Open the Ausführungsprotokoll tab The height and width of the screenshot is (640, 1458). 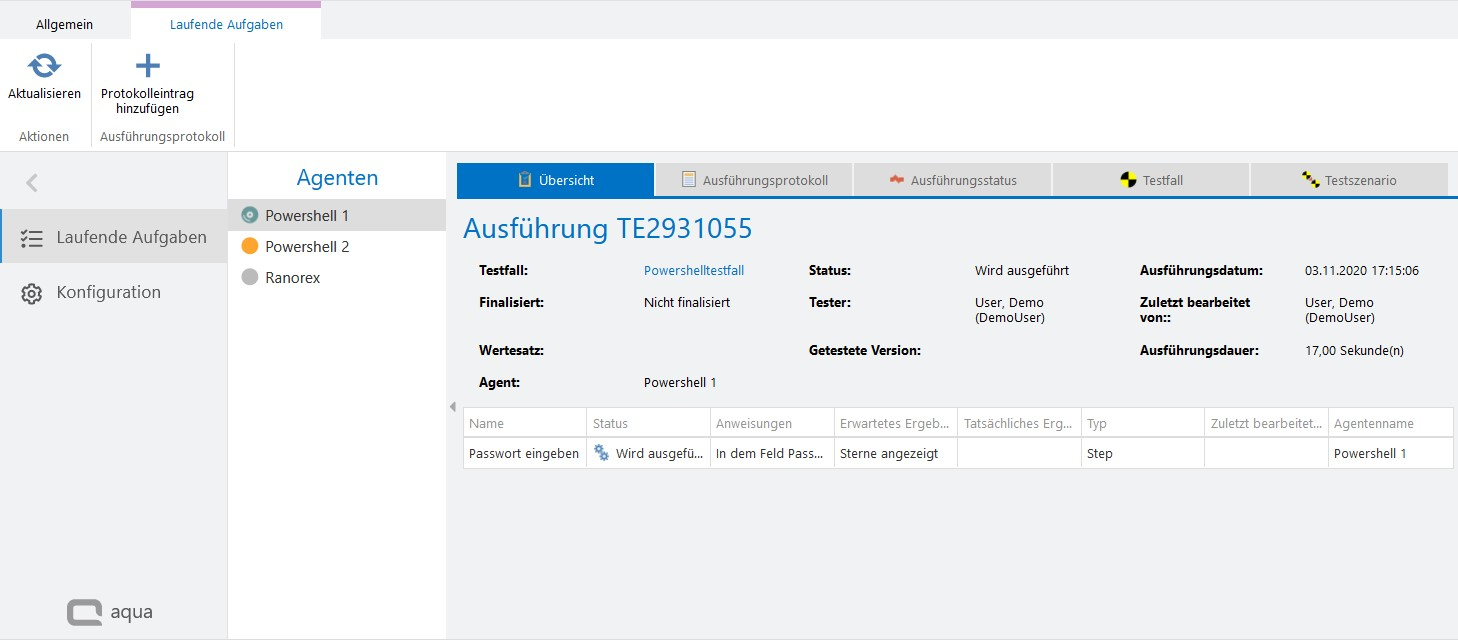pyautogui.click(x=754, y=180)
